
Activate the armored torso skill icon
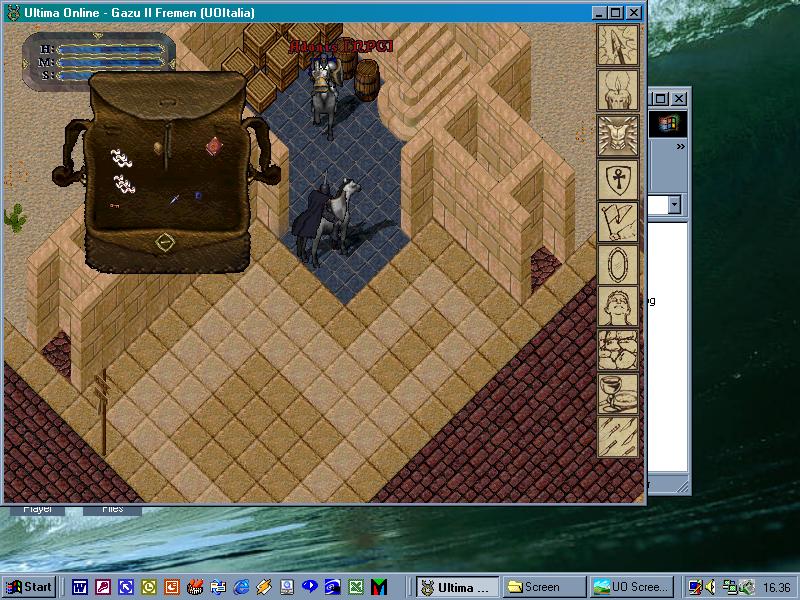618,135
